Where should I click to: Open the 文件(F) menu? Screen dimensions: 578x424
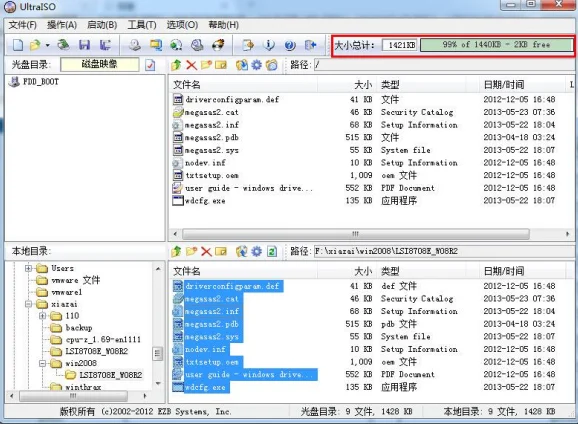[x=23, y=25]
